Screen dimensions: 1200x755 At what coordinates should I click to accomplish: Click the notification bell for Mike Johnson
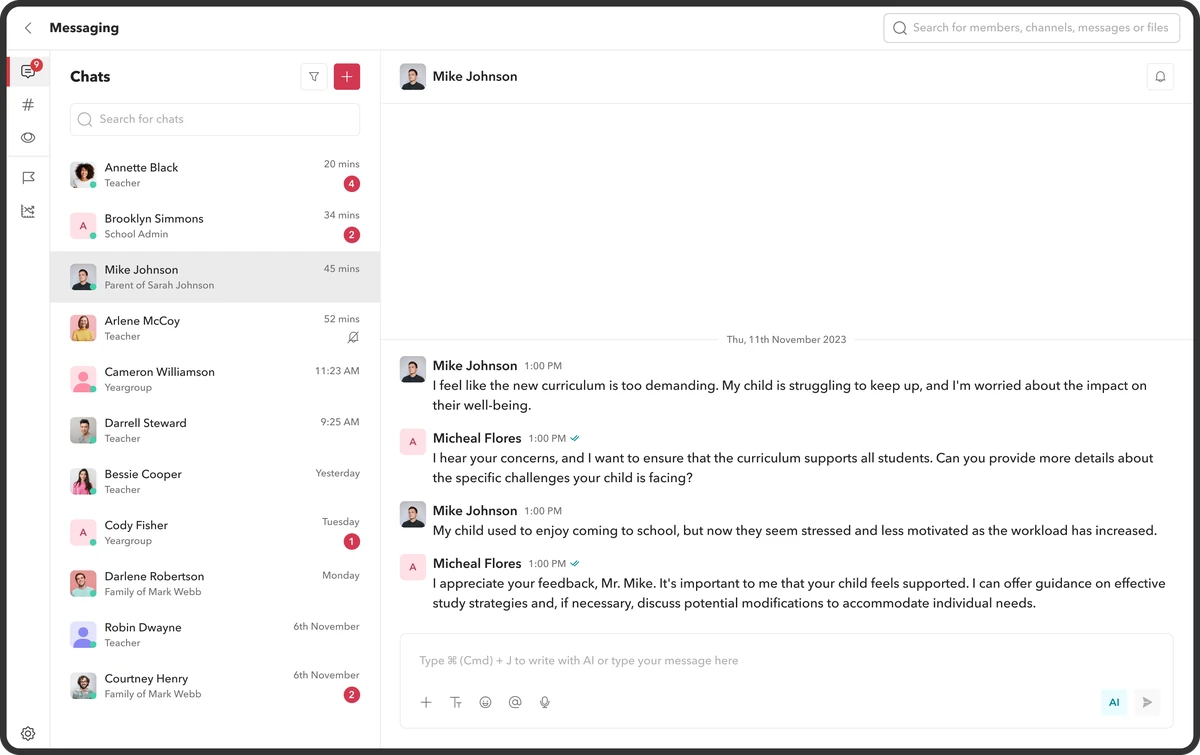click(1160, 77)
